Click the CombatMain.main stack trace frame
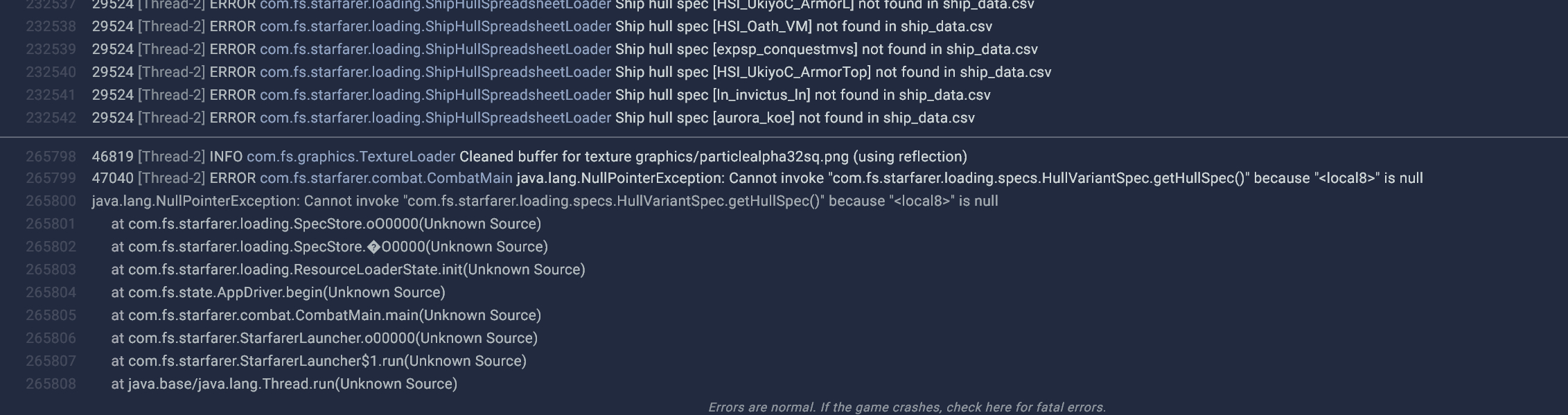The height and width of the screenshot is (415, 1568). point(326,315)
